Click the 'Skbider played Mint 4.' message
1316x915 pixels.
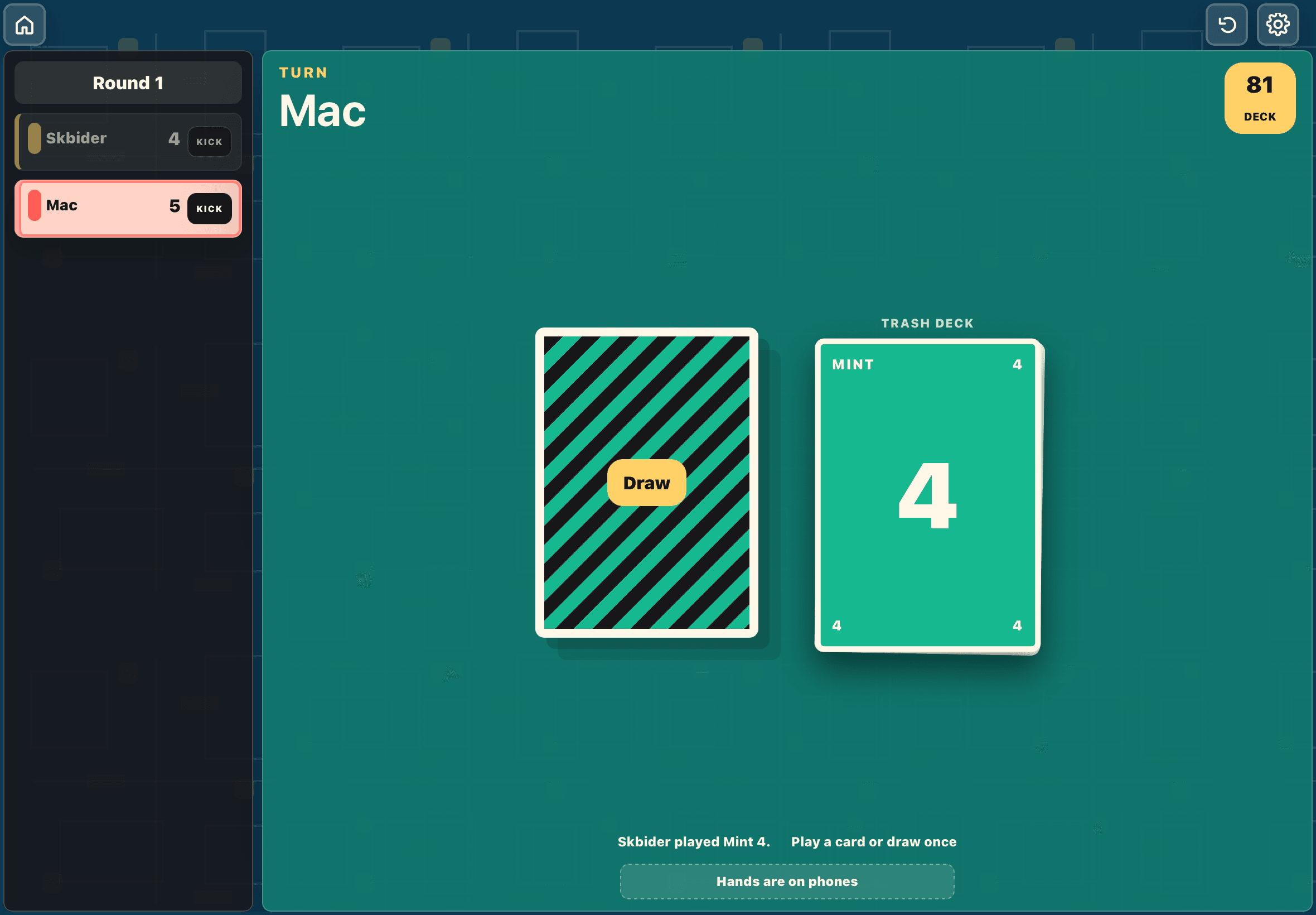693,841
